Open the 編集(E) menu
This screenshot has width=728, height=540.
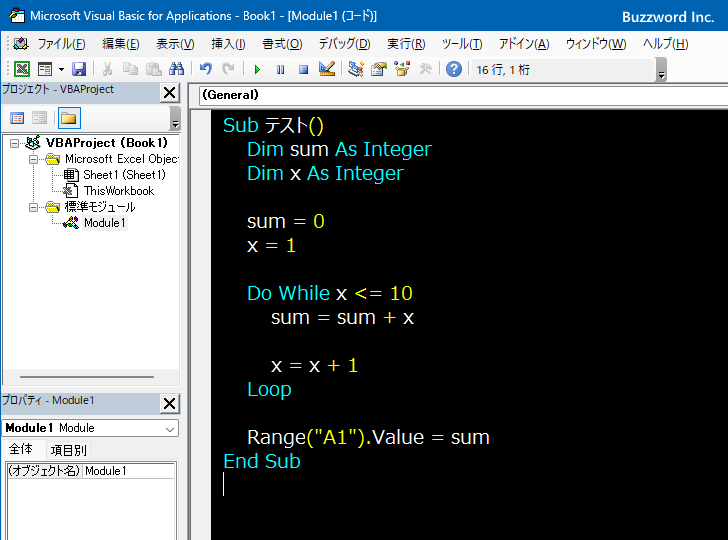click(121, 44)
